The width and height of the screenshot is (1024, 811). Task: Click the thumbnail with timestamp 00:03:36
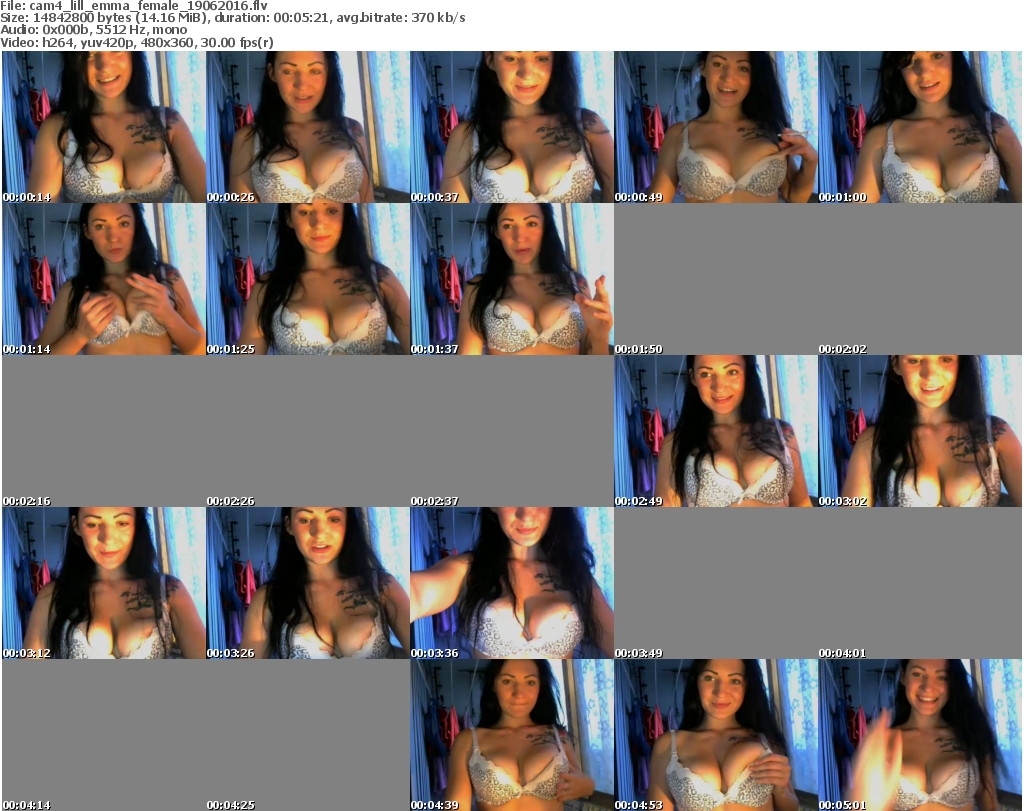(511, 583)
